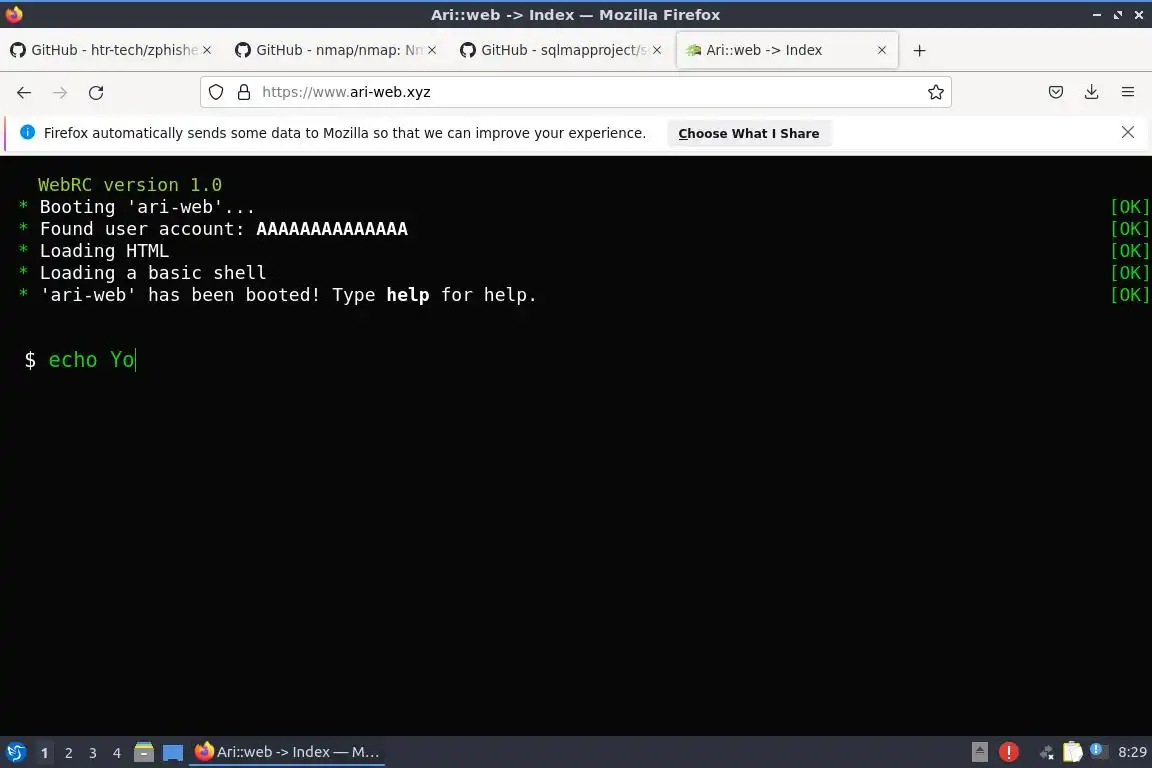Bookmark this page with the star
Image resolution: width=1152 pixels, height=768 pixels.
935,92
